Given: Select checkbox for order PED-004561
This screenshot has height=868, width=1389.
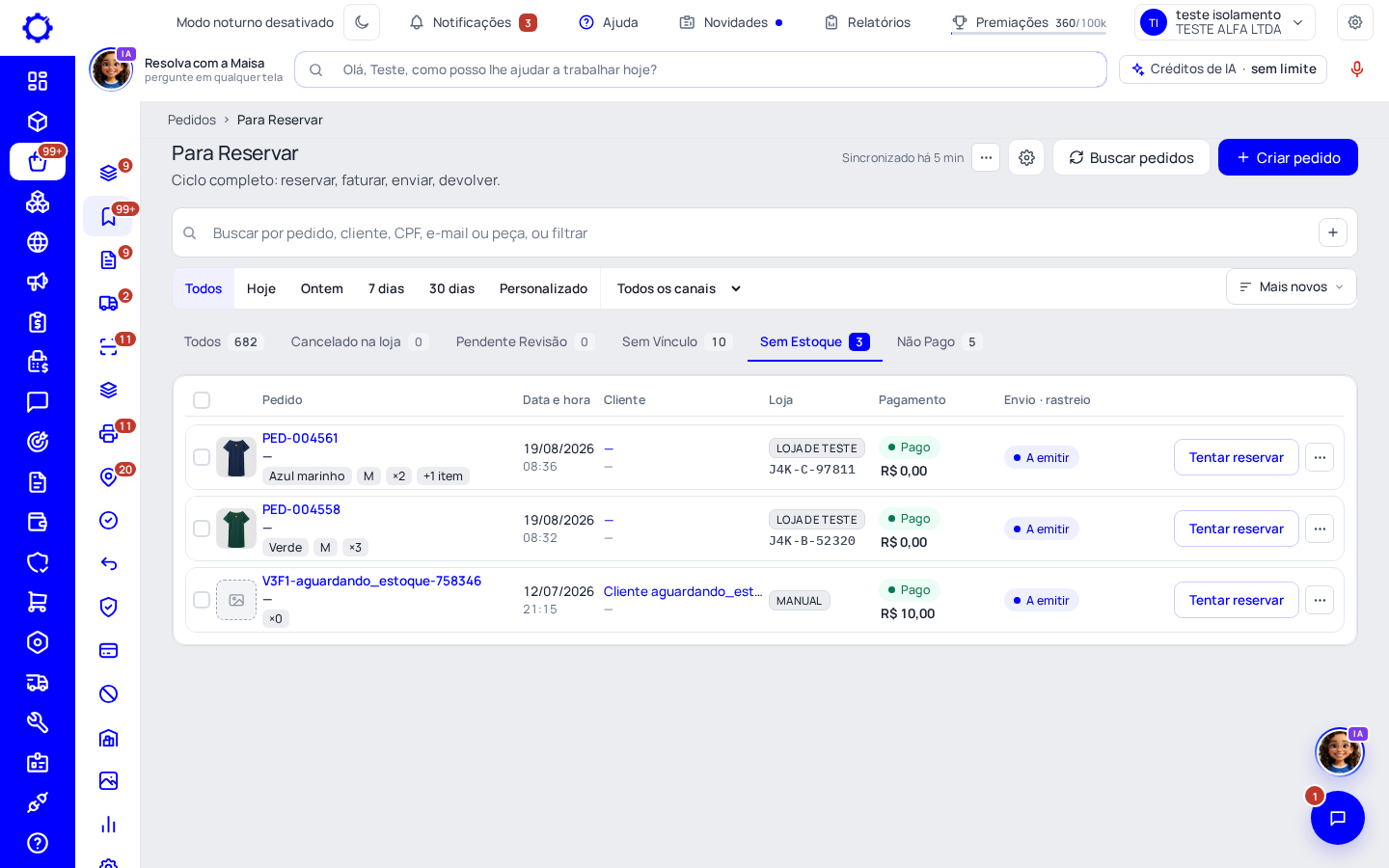Looking at the screenshot, I should [x=202, y=457].
